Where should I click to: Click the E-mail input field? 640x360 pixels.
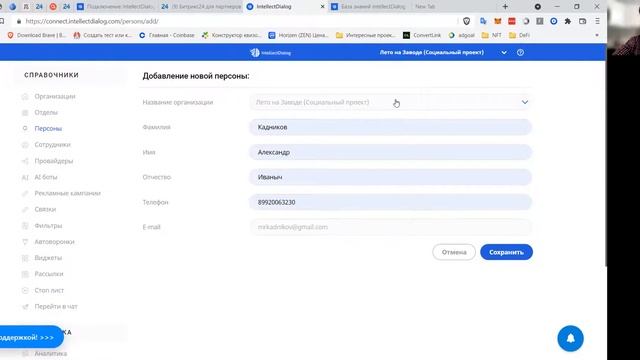390,227
